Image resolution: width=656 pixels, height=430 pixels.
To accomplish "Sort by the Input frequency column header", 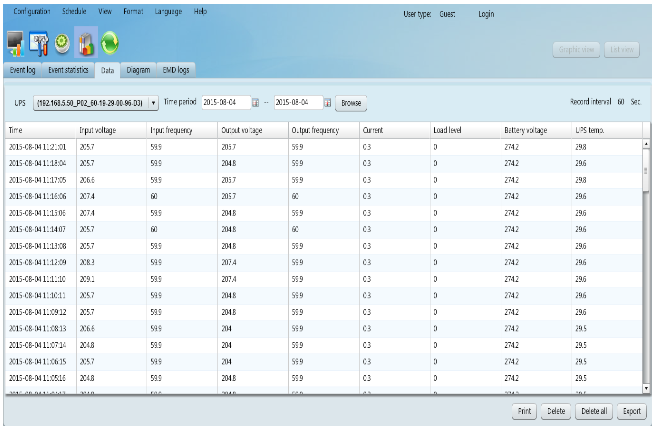I will (x=182, y=131).
